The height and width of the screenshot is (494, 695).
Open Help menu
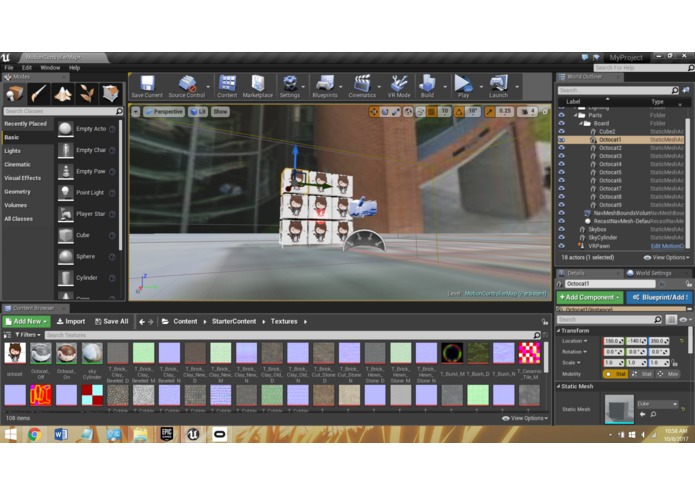[x=74, y=68]
